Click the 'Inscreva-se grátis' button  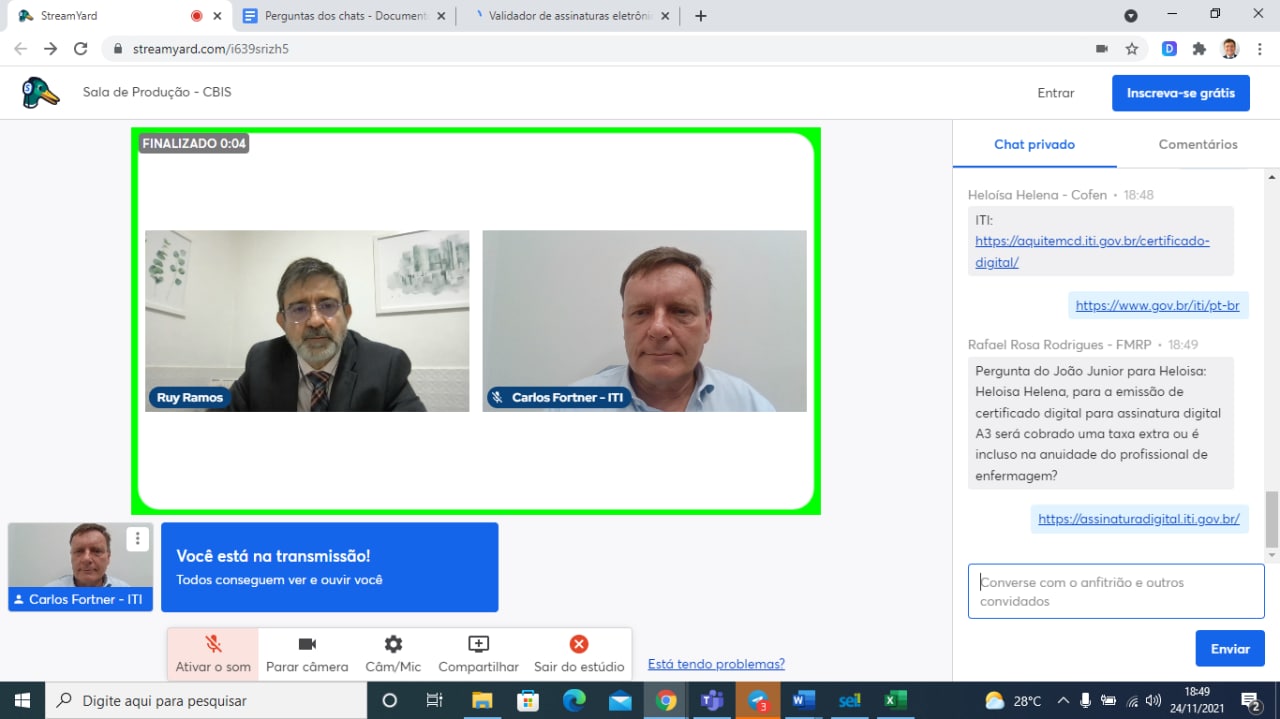click(x=1181, y=92)
